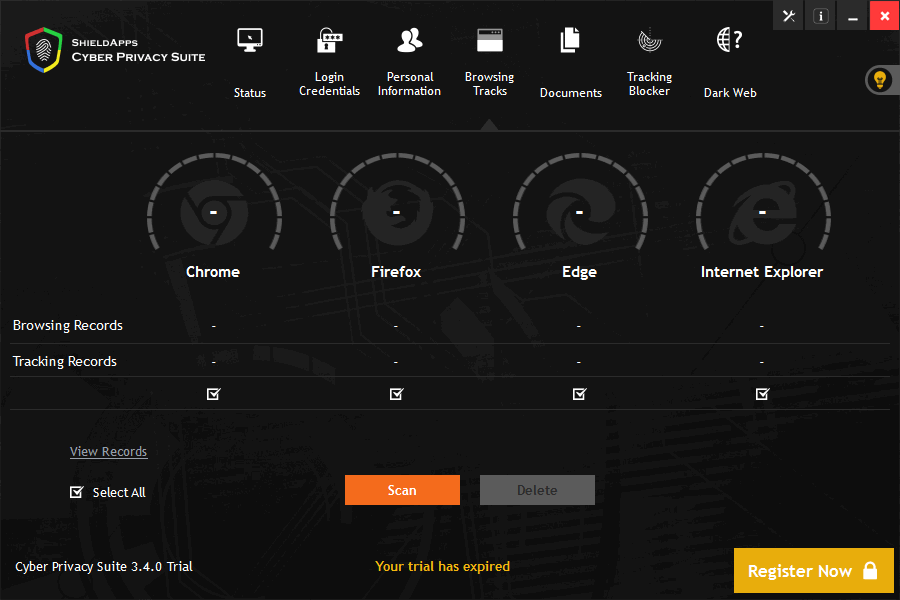Open the Documents pages icon
The image size is (900, 600).
click(x=570, y=40)
